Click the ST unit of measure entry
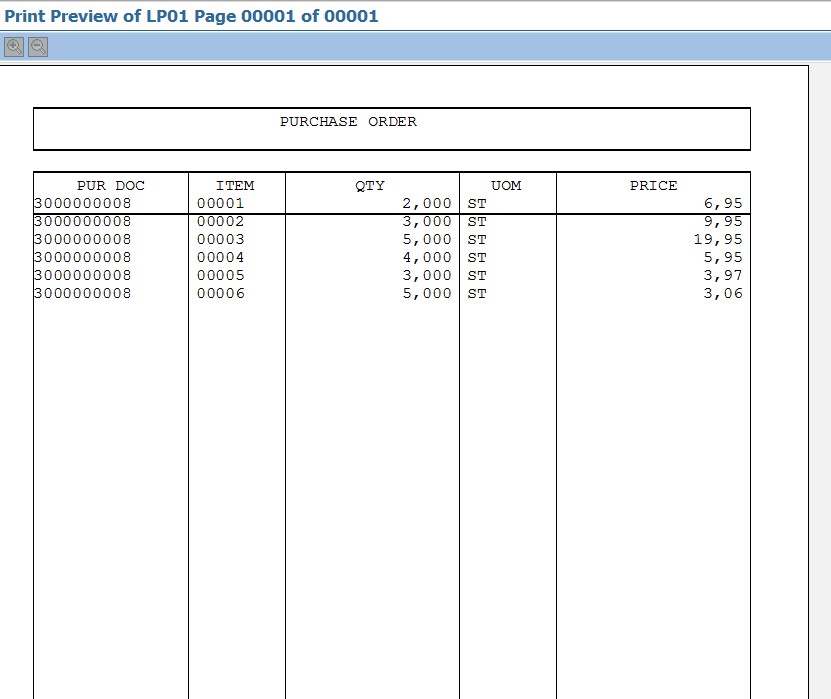831x699 pixels. [477, 203]
